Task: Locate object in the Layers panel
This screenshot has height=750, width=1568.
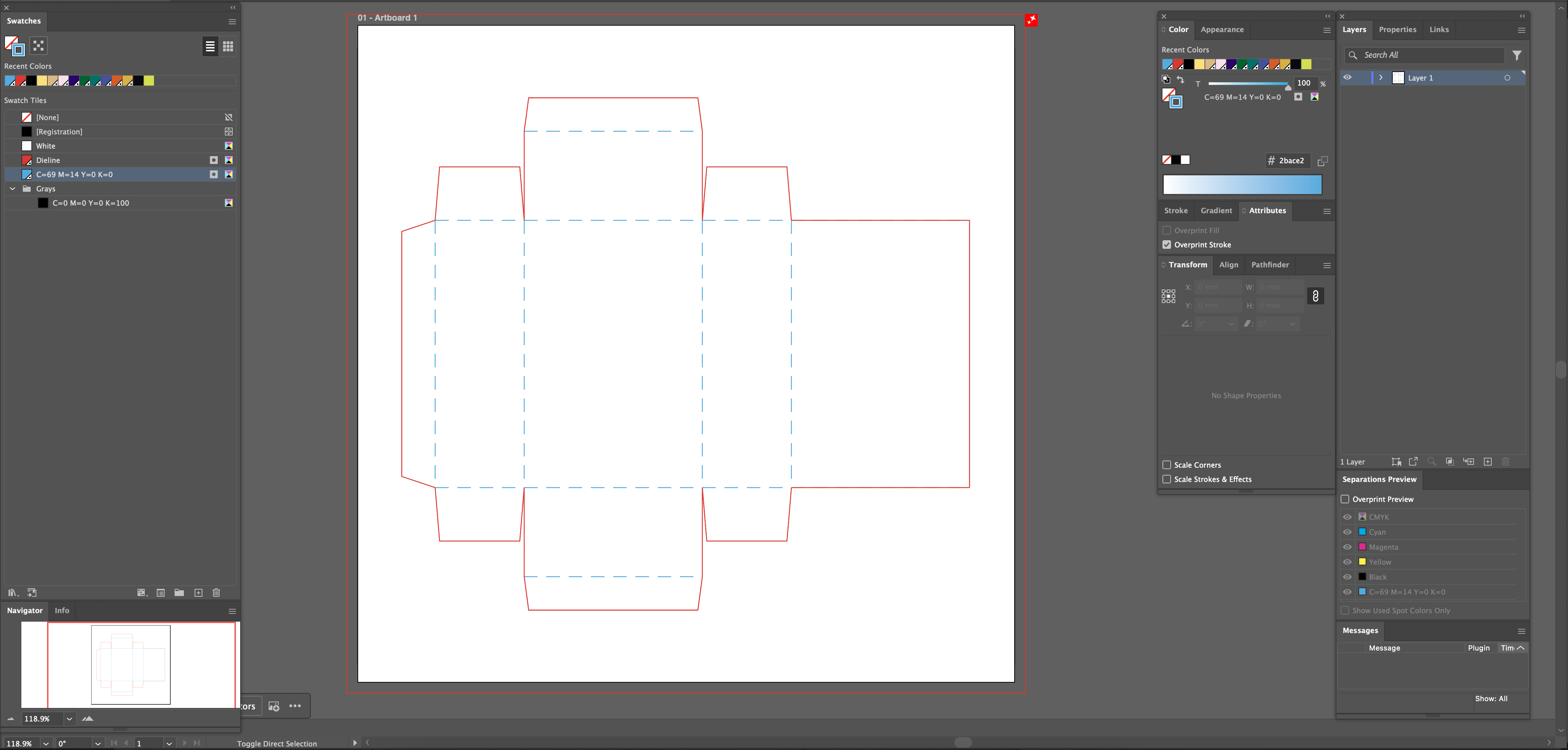Action: (1432, 462)
